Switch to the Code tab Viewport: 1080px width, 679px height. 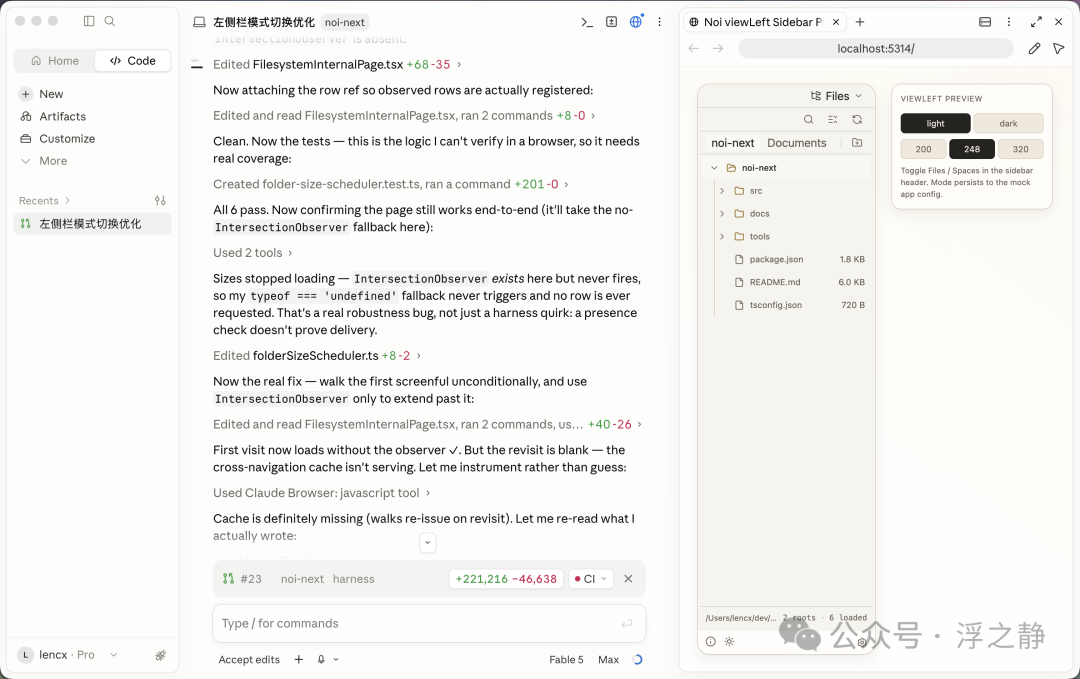click(133, 61)
